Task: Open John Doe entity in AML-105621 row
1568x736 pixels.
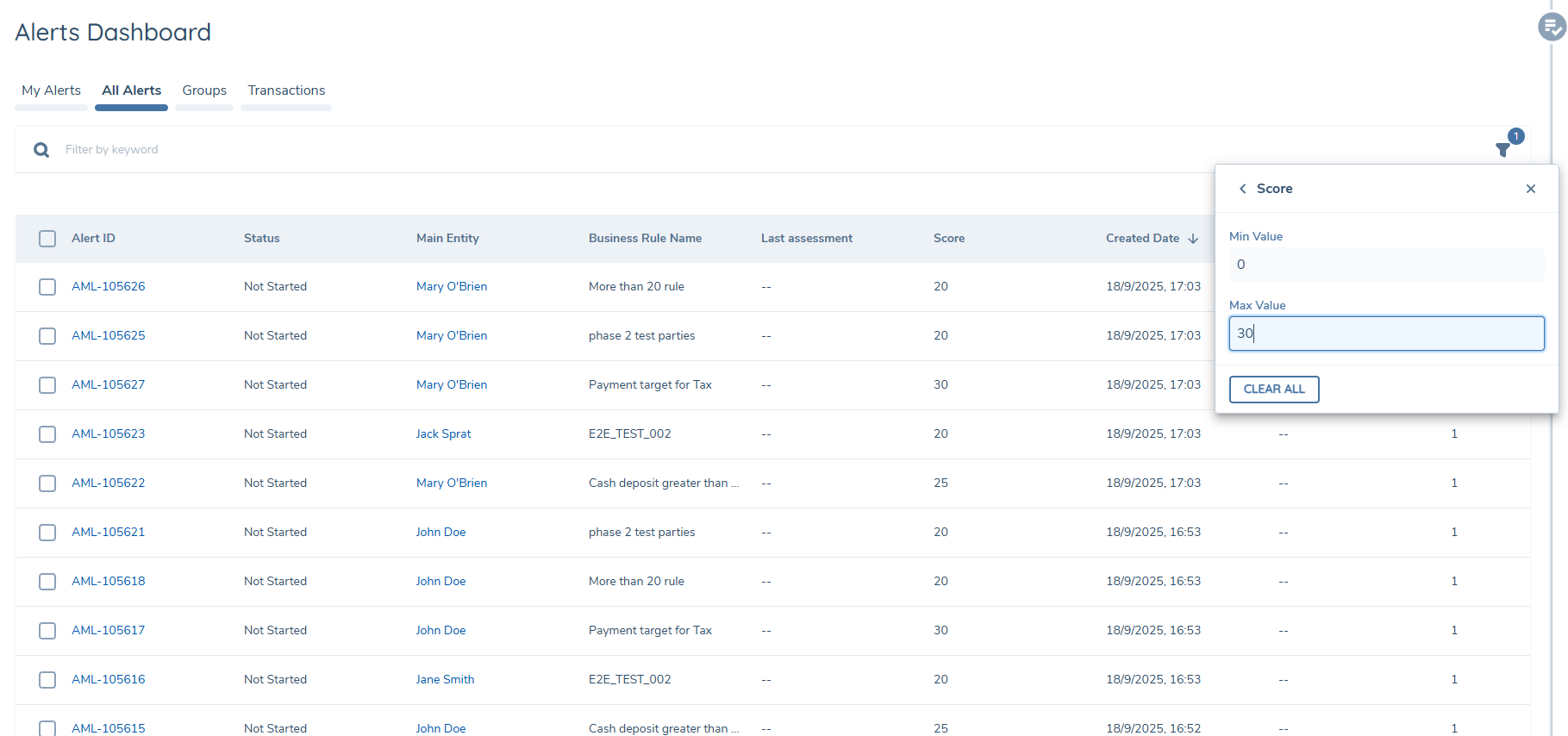Action: pos(441,533)
